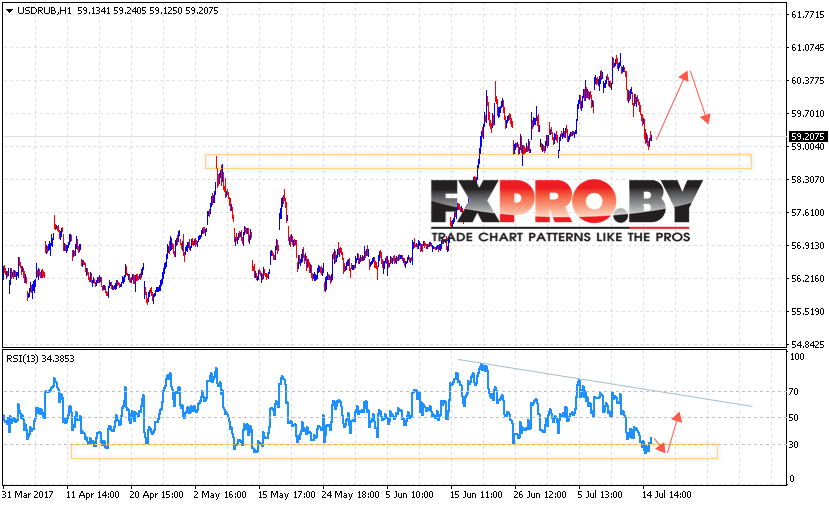The width and height of the screenshot is (829, 506).
Task: Click the 5 Jul 13:00 time label
Action: pos(600,495)
